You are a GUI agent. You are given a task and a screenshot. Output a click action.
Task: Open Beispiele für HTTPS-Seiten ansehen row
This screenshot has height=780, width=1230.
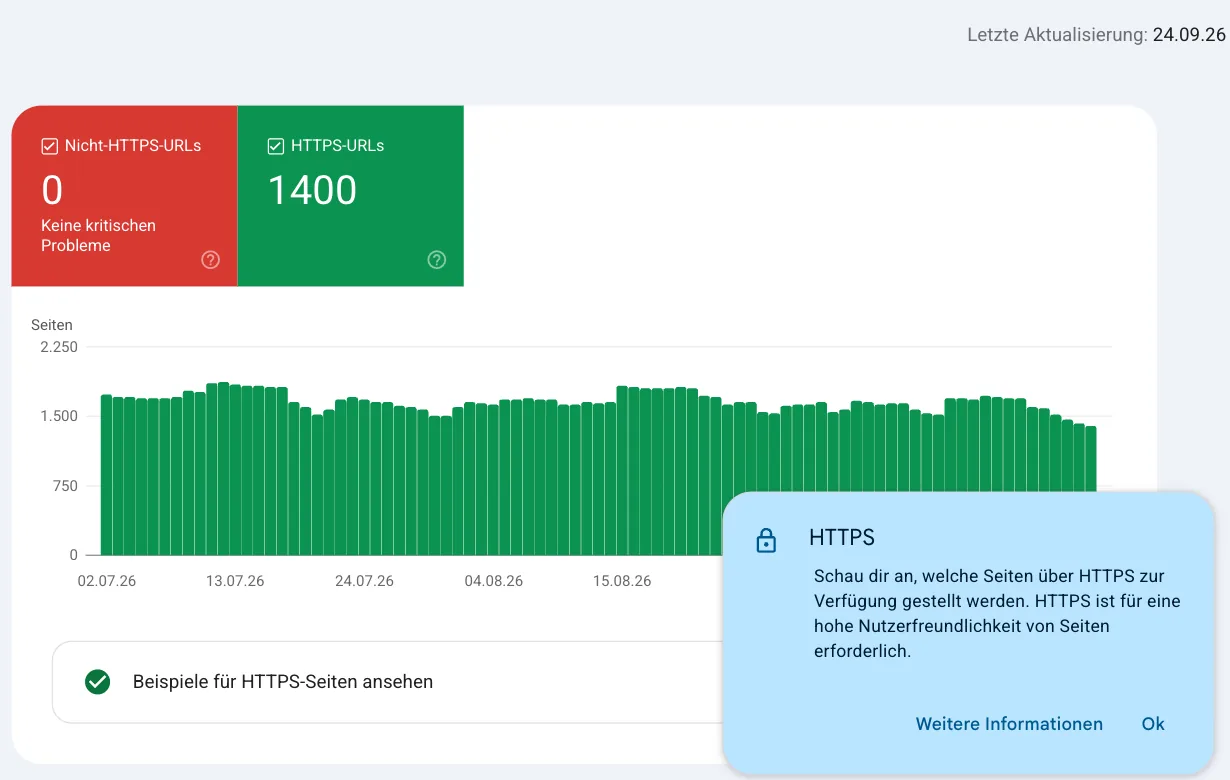[x=388, y=682]
